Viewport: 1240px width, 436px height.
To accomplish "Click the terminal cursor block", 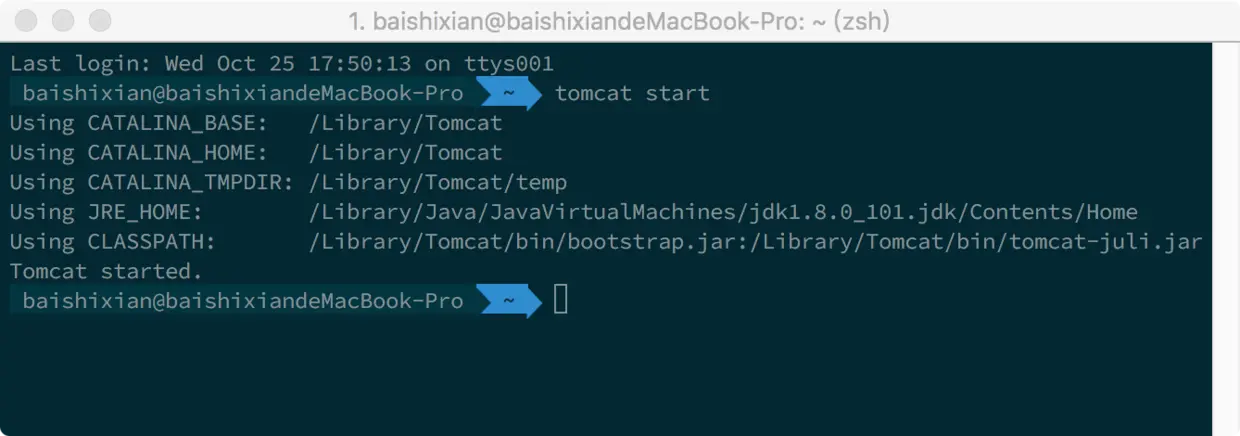I will point(561,298).
